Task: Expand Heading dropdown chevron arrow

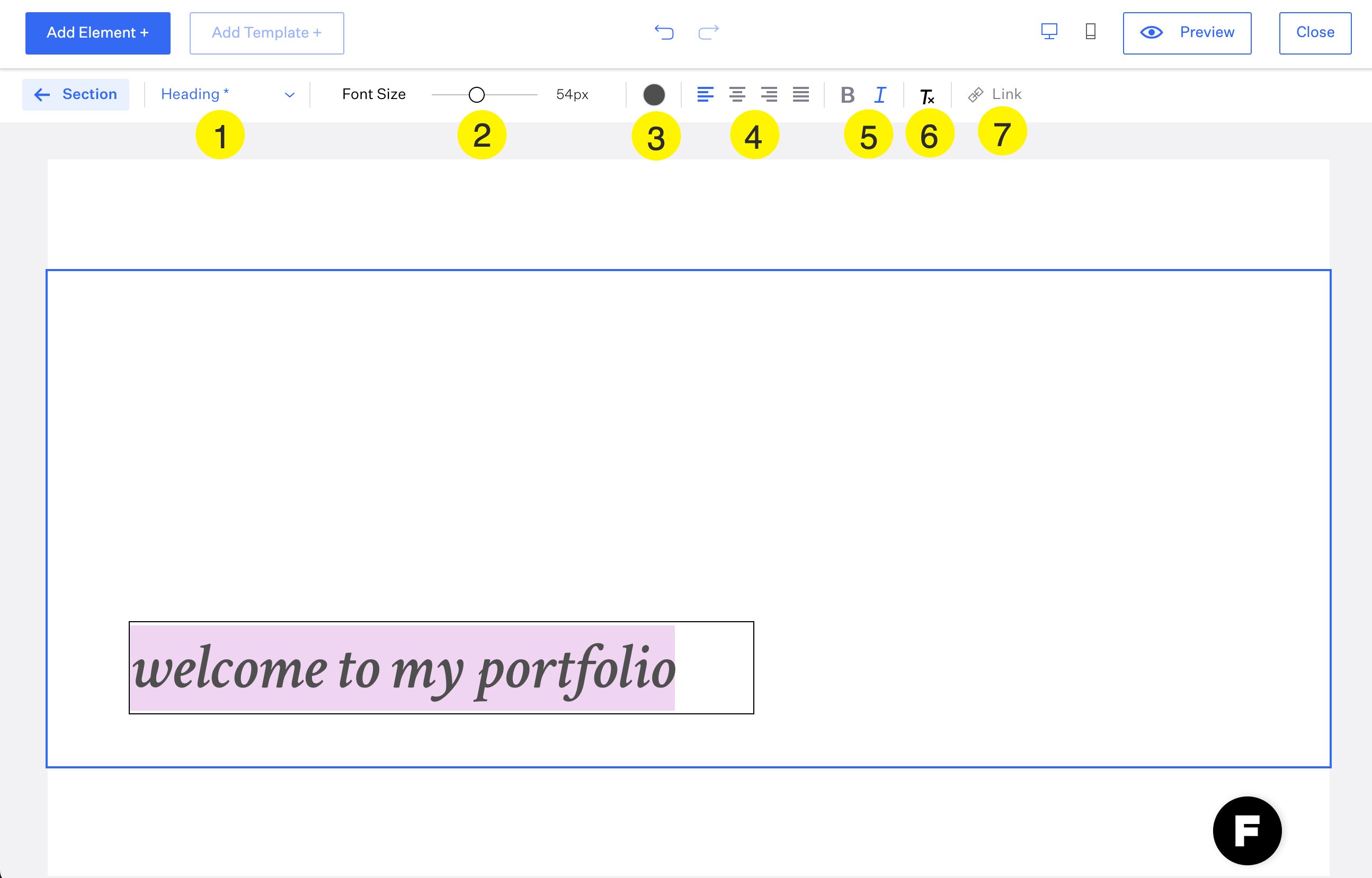Action: (290, 95)
